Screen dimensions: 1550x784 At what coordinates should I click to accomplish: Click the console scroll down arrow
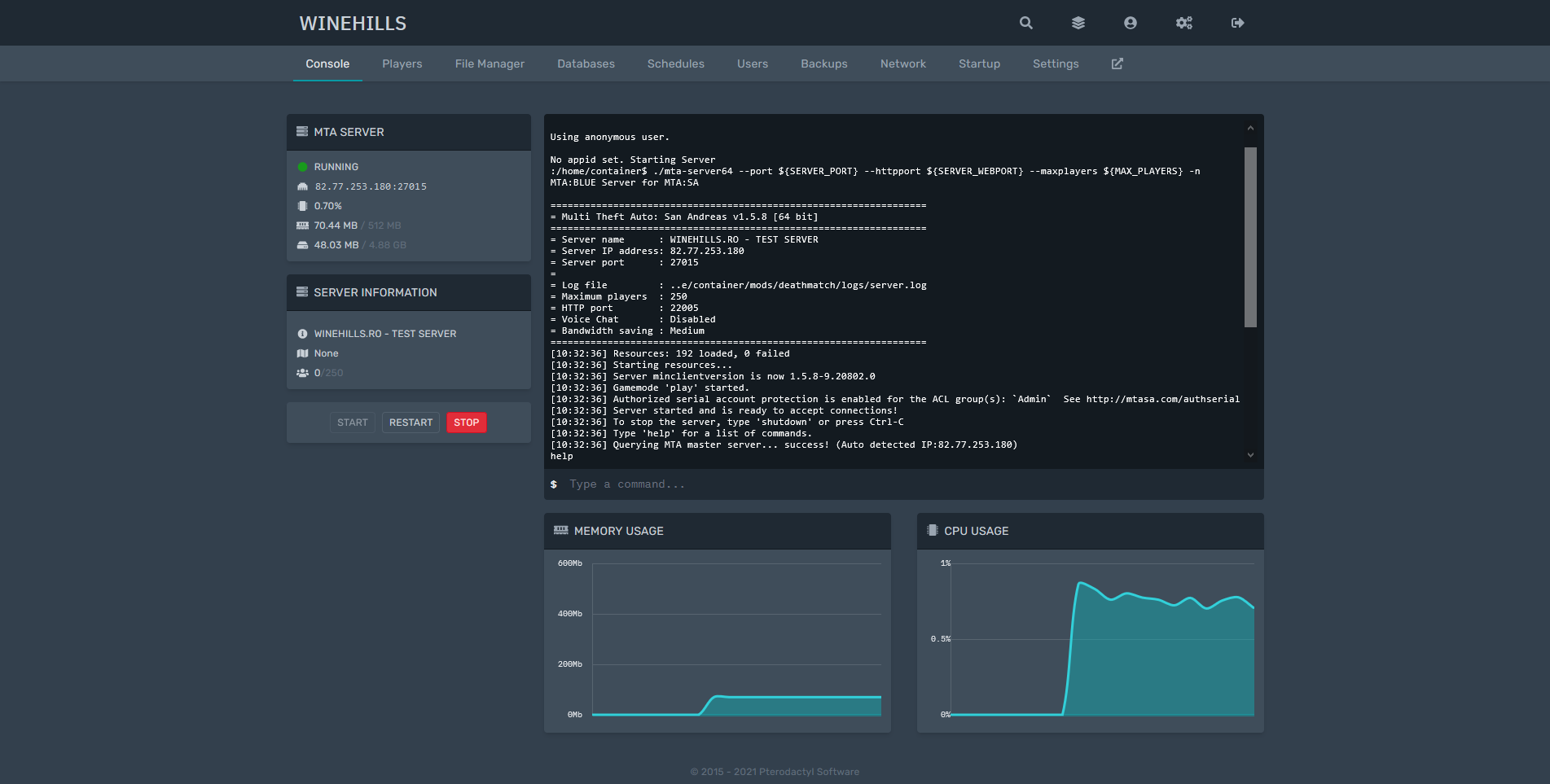(x=1250, y=455)
